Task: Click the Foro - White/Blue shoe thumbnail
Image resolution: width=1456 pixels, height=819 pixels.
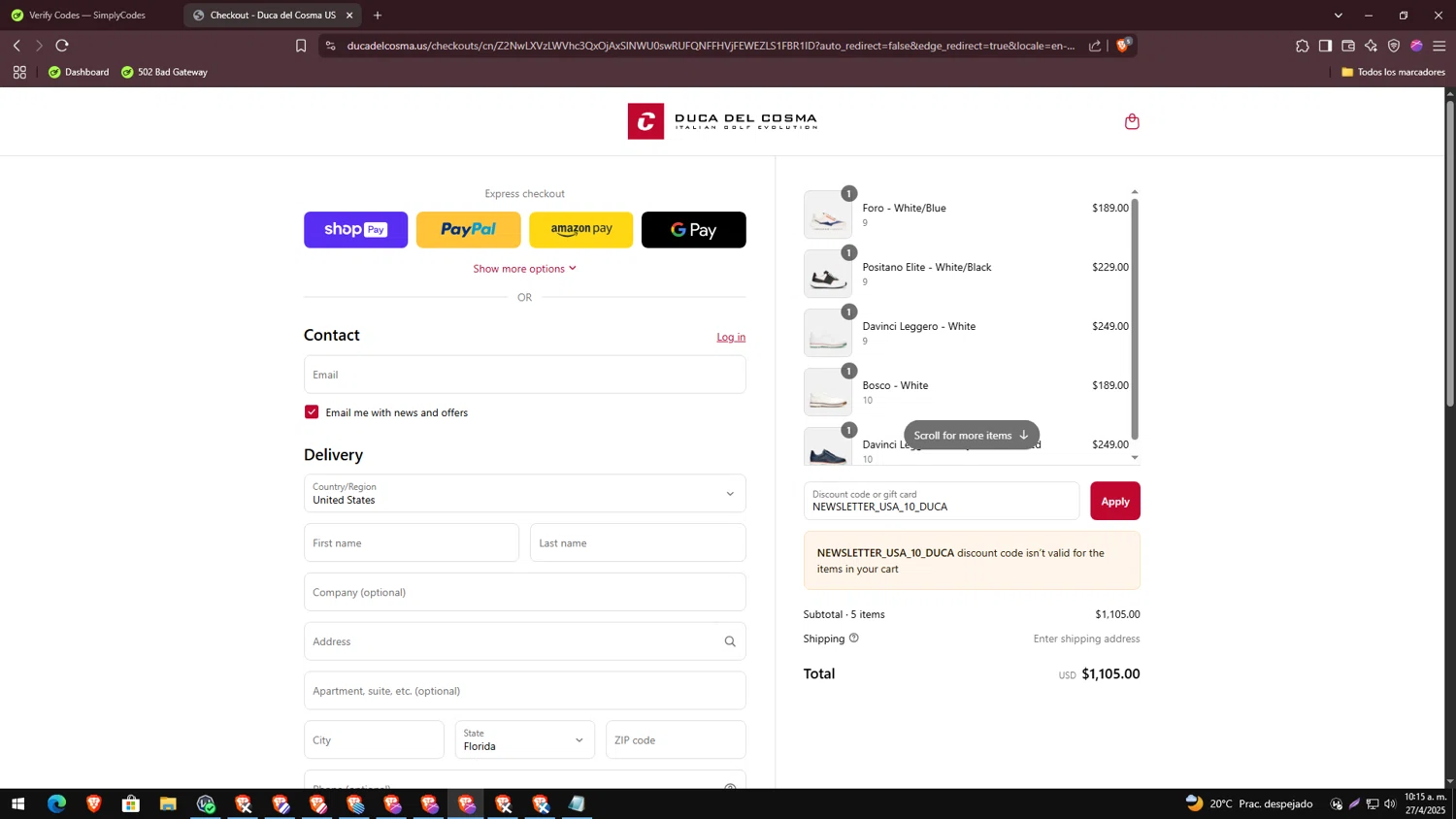Action: point(828,214)
